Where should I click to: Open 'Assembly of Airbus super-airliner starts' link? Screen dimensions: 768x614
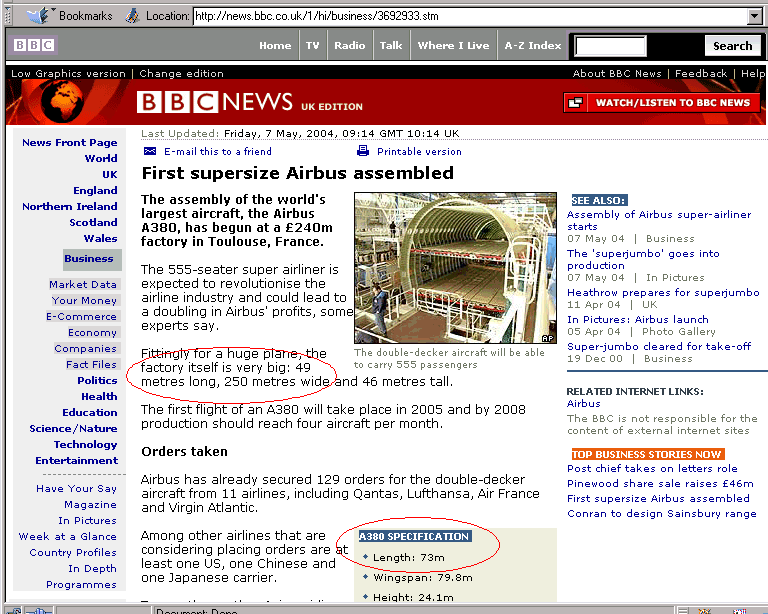(659, 220)
